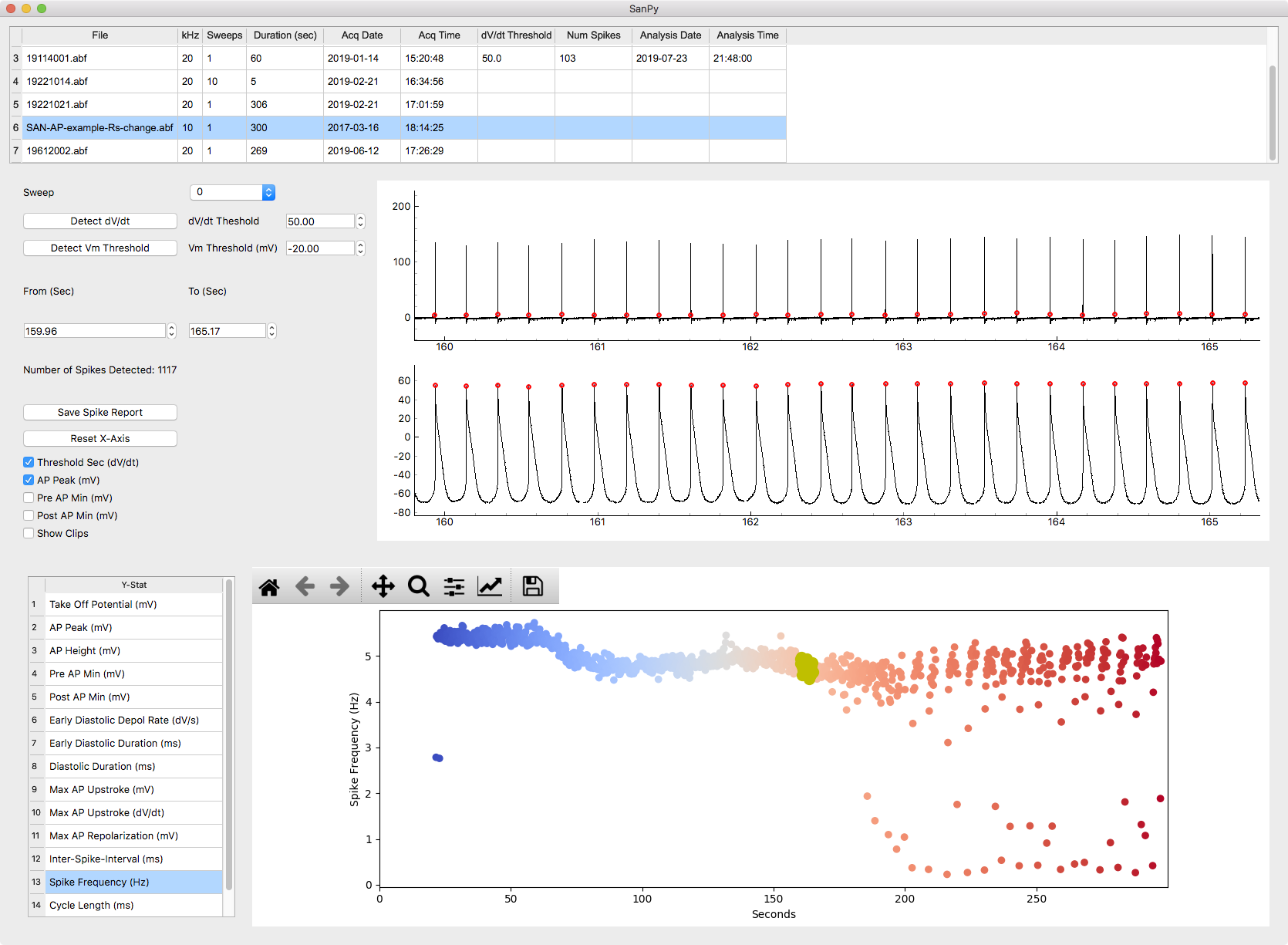
Task: Activate the Zoom magnifier tool
Action: (x=419, y=587)
